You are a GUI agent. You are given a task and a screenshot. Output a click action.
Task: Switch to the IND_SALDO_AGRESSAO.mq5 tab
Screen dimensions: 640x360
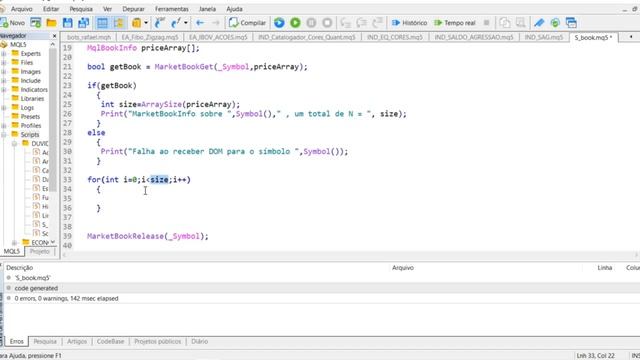point(474,37)
